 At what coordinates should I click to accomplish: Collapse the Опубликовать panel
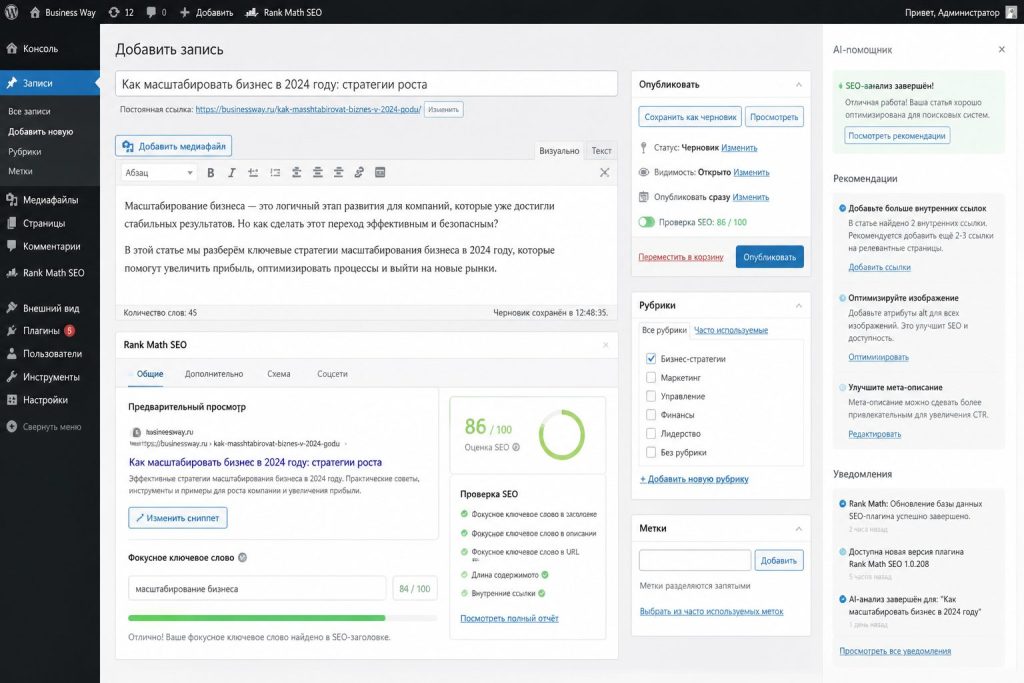click(799, 85)
